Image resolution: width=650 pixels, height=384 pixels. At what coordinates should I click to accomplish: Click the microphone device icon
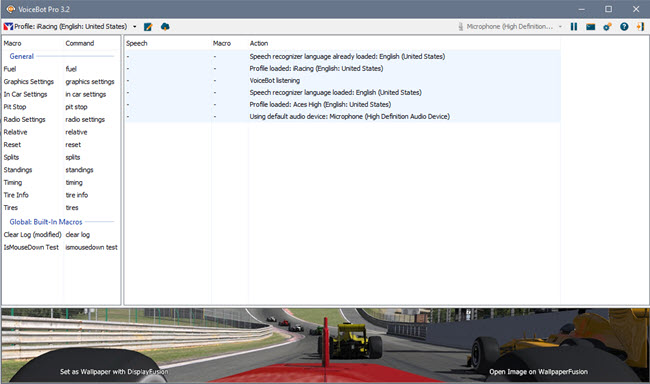pos(461,27)
